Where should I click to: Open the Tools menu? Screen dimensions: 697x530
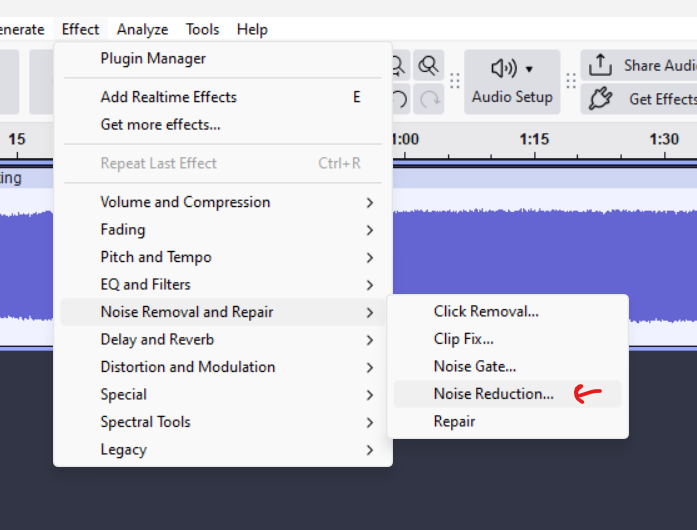point(202,29)
